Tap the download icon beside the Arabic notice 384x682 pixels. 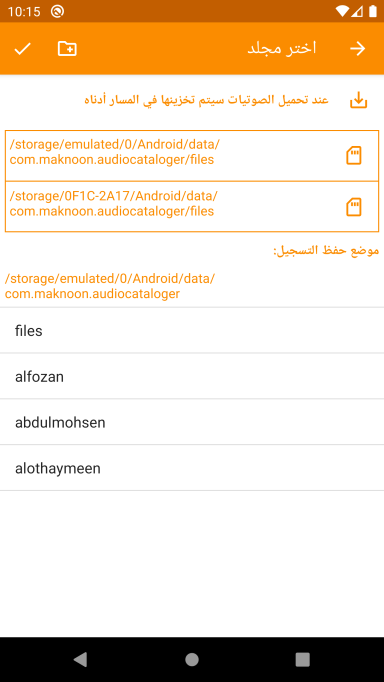click(358, 100)
